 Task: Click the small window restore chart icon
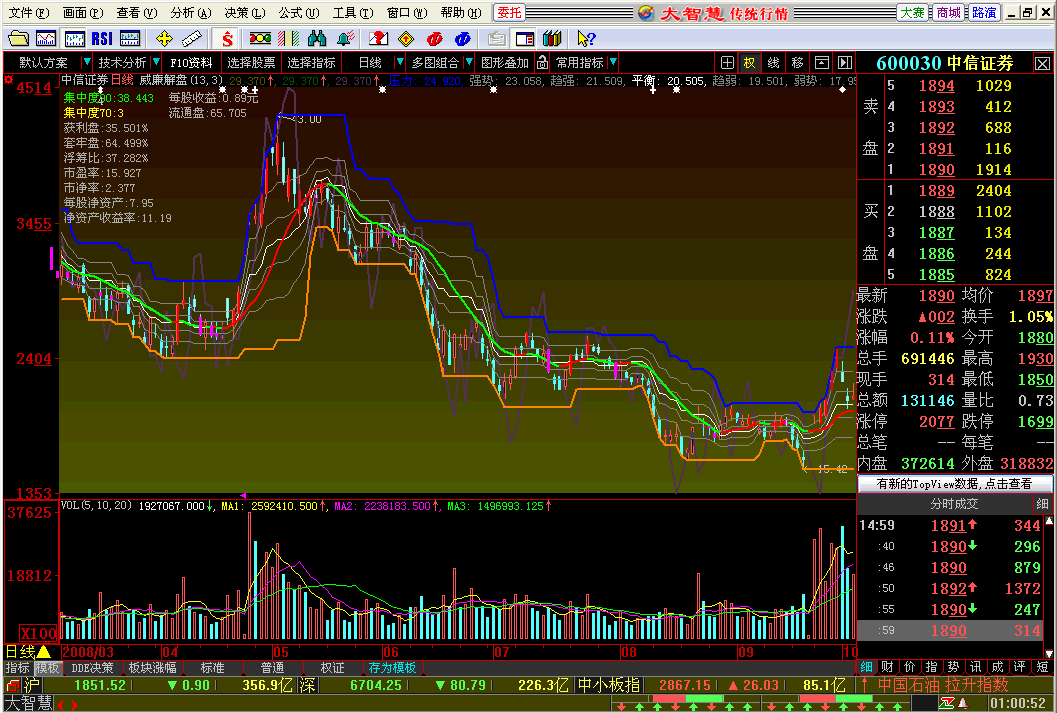(x=822, y=63)
